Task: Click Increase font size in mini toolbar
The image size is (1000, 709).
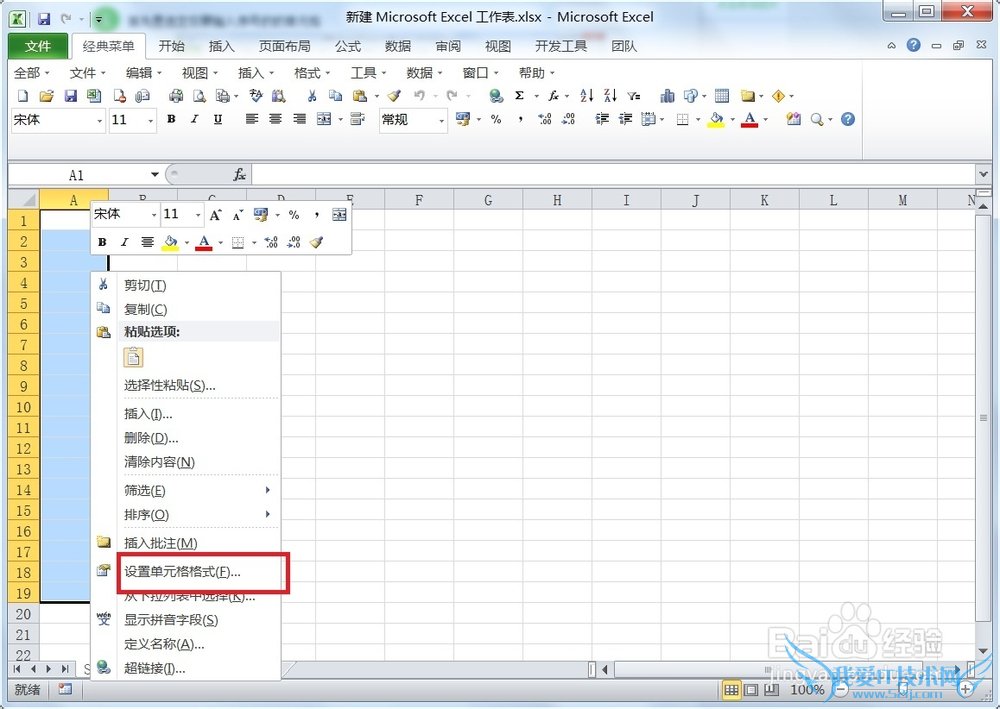Action: point(216,215)
